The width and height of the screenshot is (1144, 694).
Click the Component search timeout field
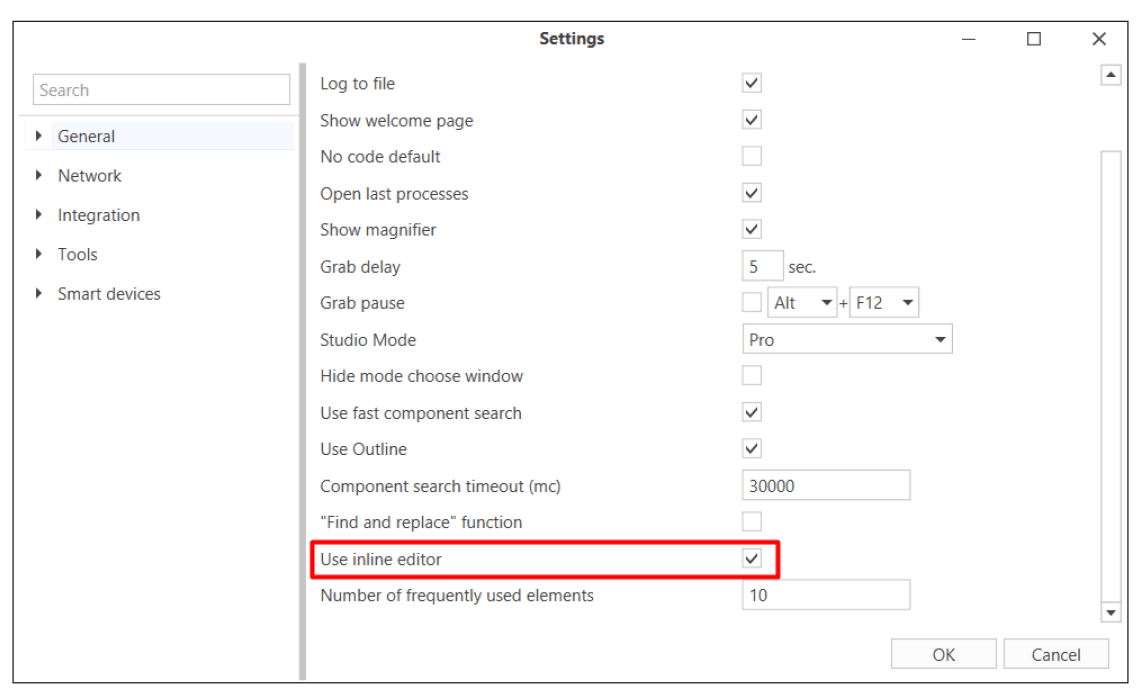(826, 486)
